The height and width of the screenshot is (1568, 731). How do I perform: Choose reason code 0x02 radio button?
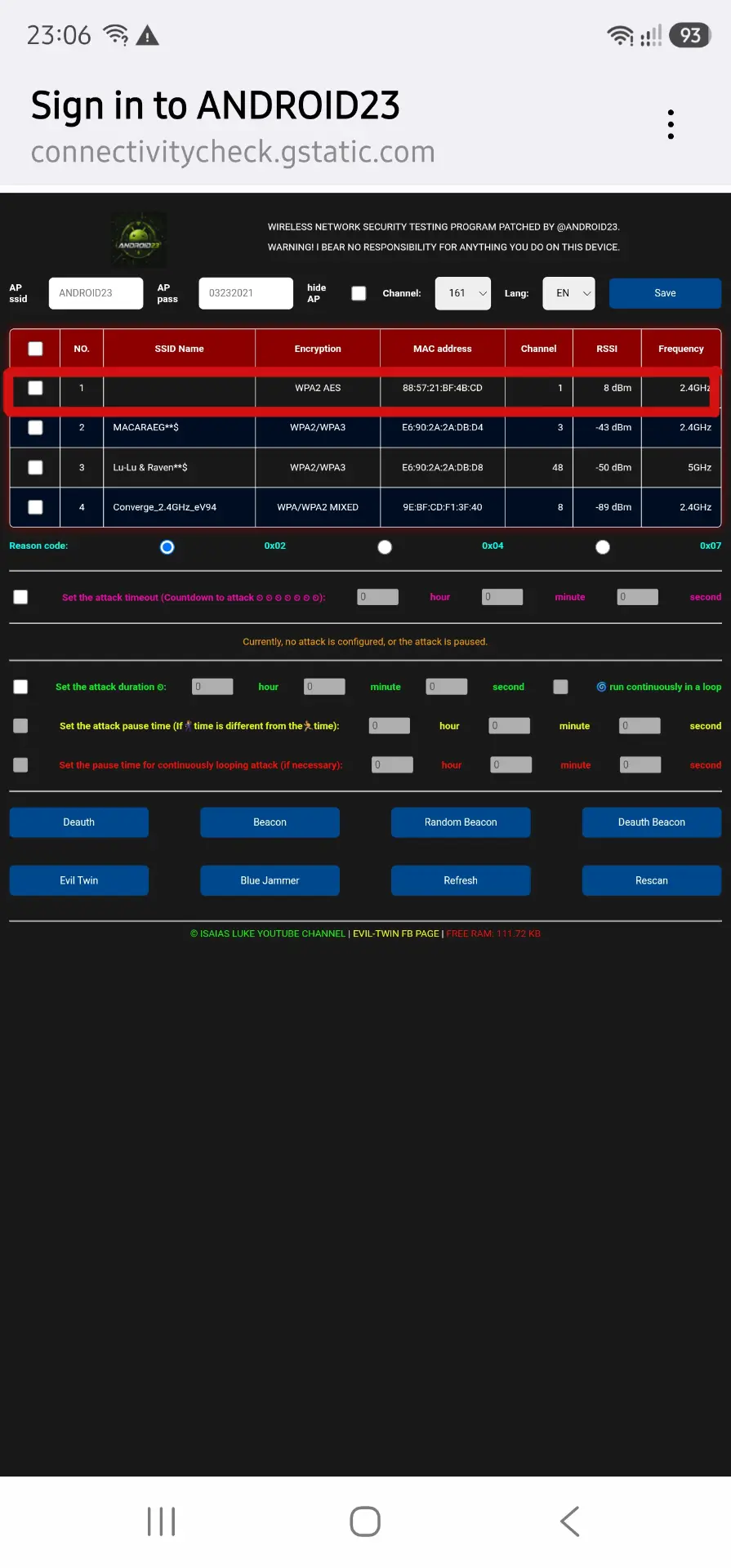click(x=167, y=547)
